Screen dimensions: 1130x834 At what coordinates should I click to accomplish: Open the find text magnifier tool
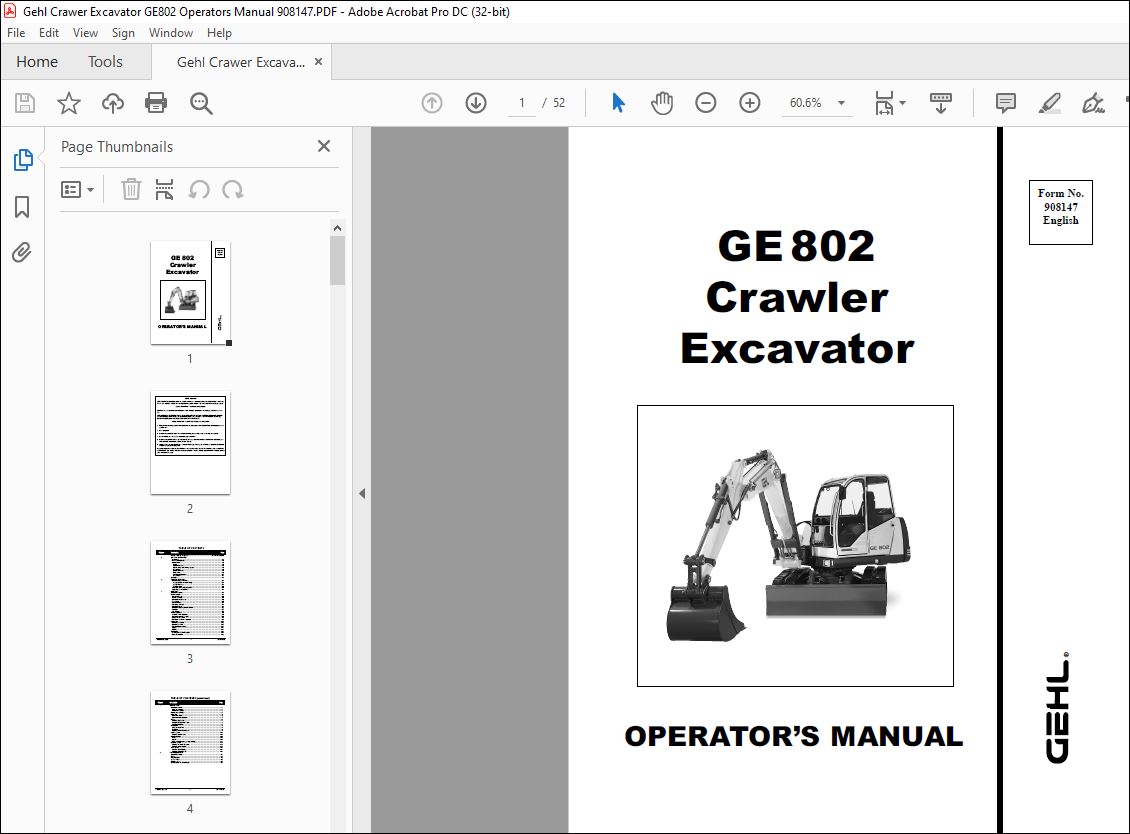[201, 103]
